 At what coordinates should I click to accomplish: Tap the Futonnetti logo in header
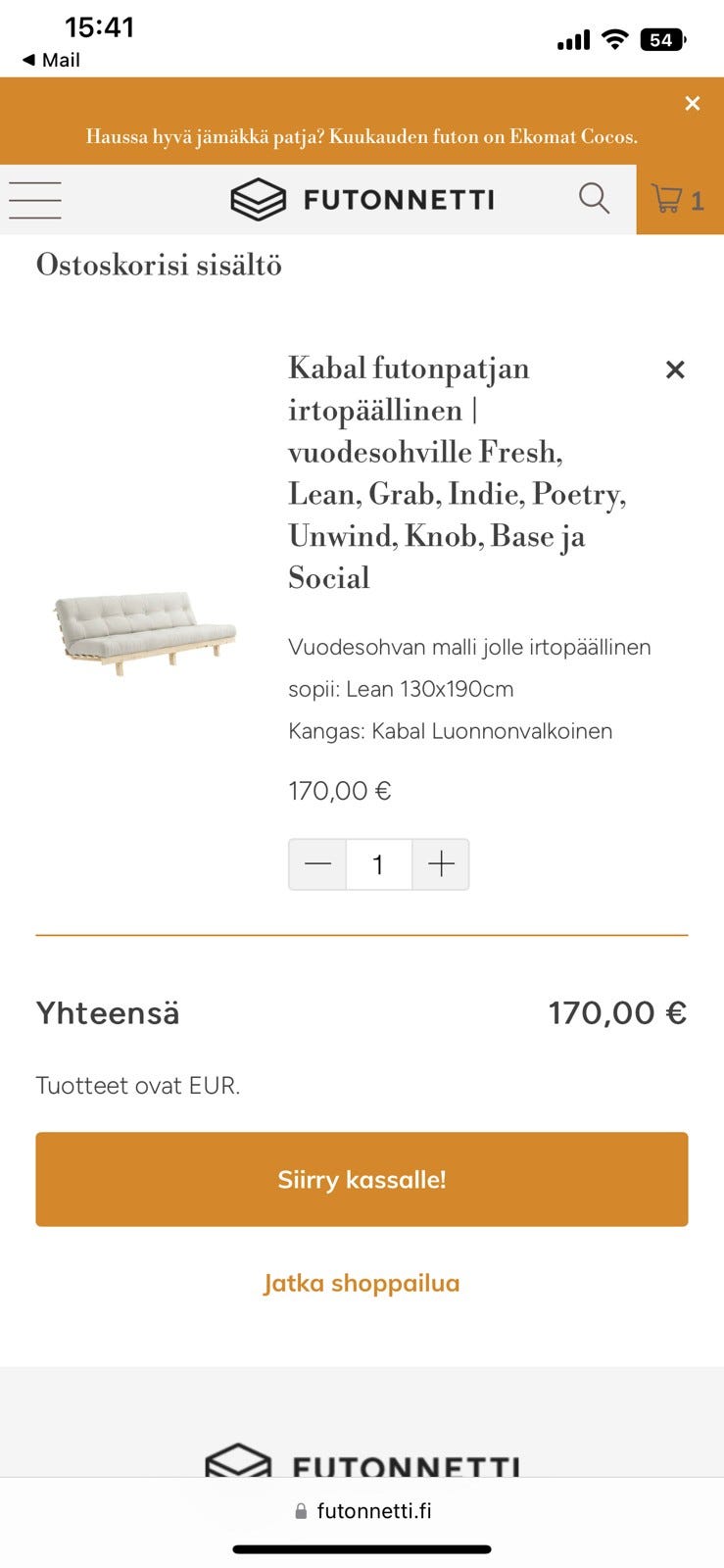(x=362, y=200)
